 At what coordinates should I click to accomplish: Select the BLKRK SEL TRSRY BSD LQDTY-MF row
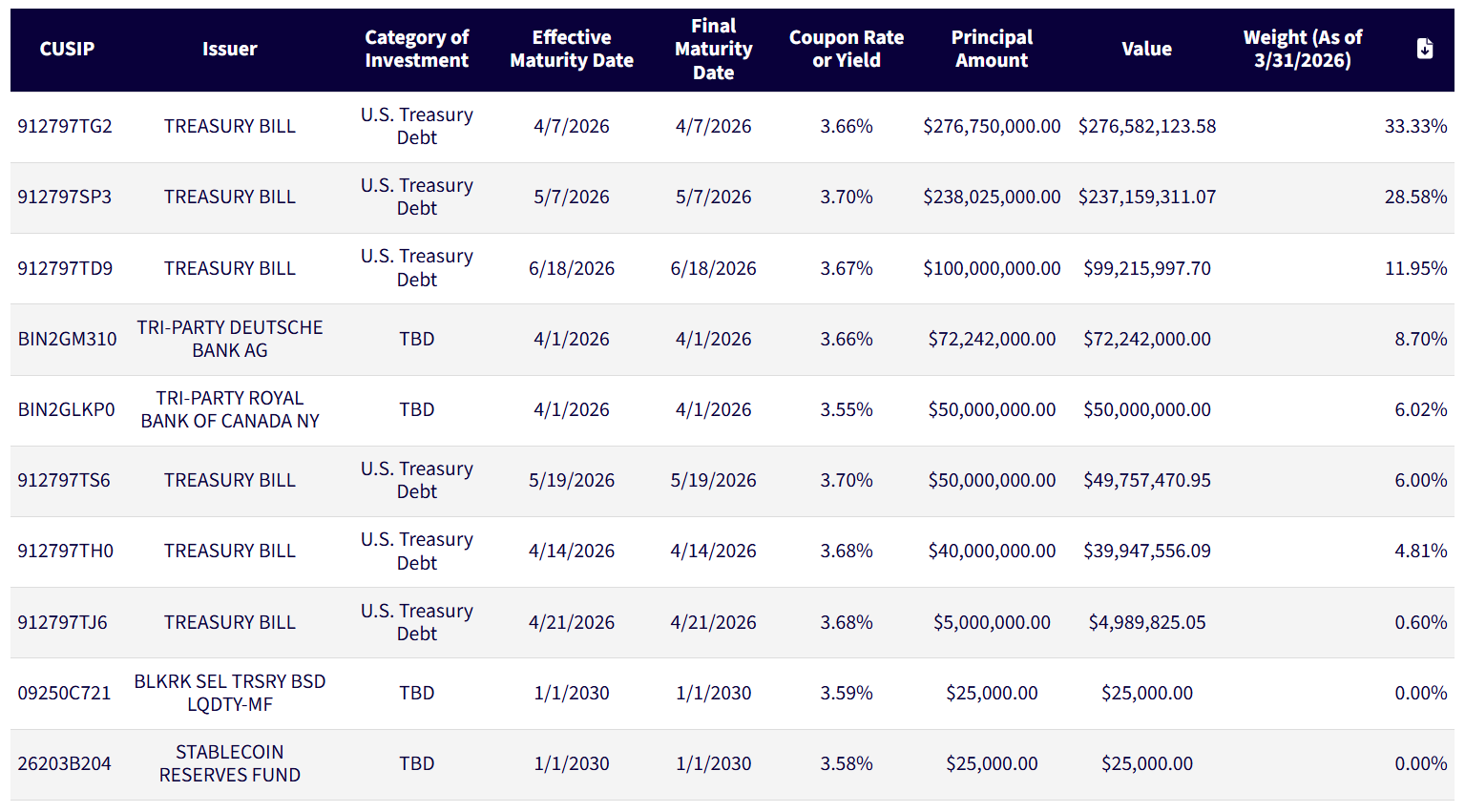229,693
